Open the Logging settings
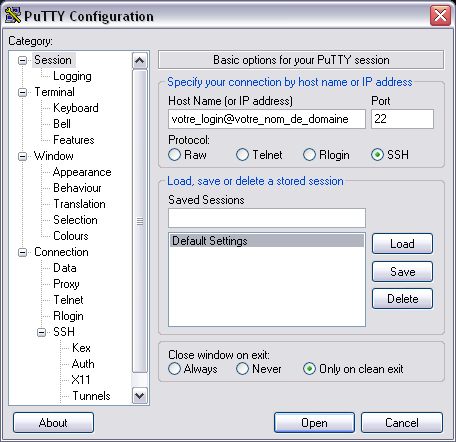The height and width of the screenshot is (442, 456). tap(72, 76)
